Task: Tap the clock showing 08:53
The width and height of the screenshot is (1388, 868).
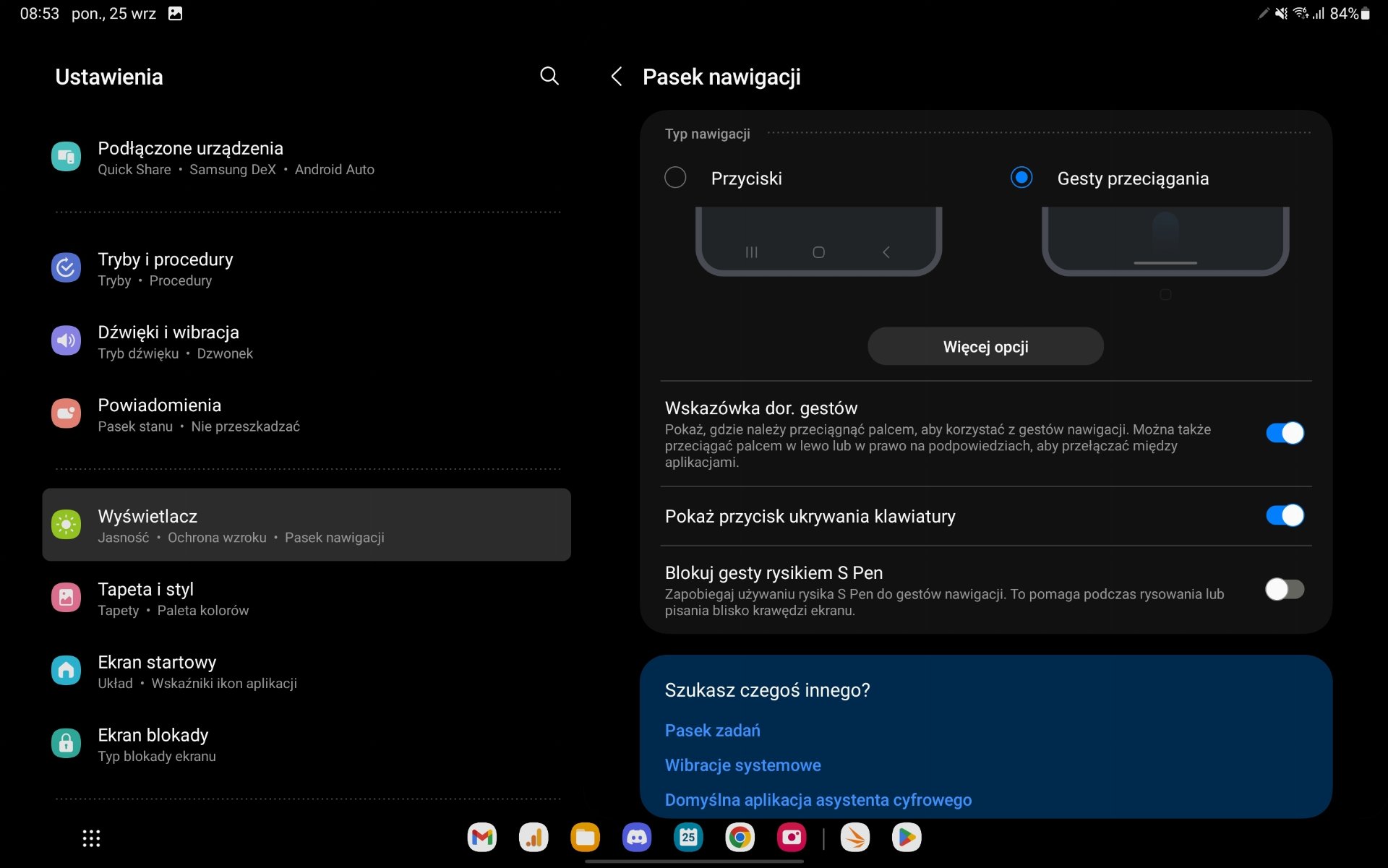Action: click(x=39, y=13)
